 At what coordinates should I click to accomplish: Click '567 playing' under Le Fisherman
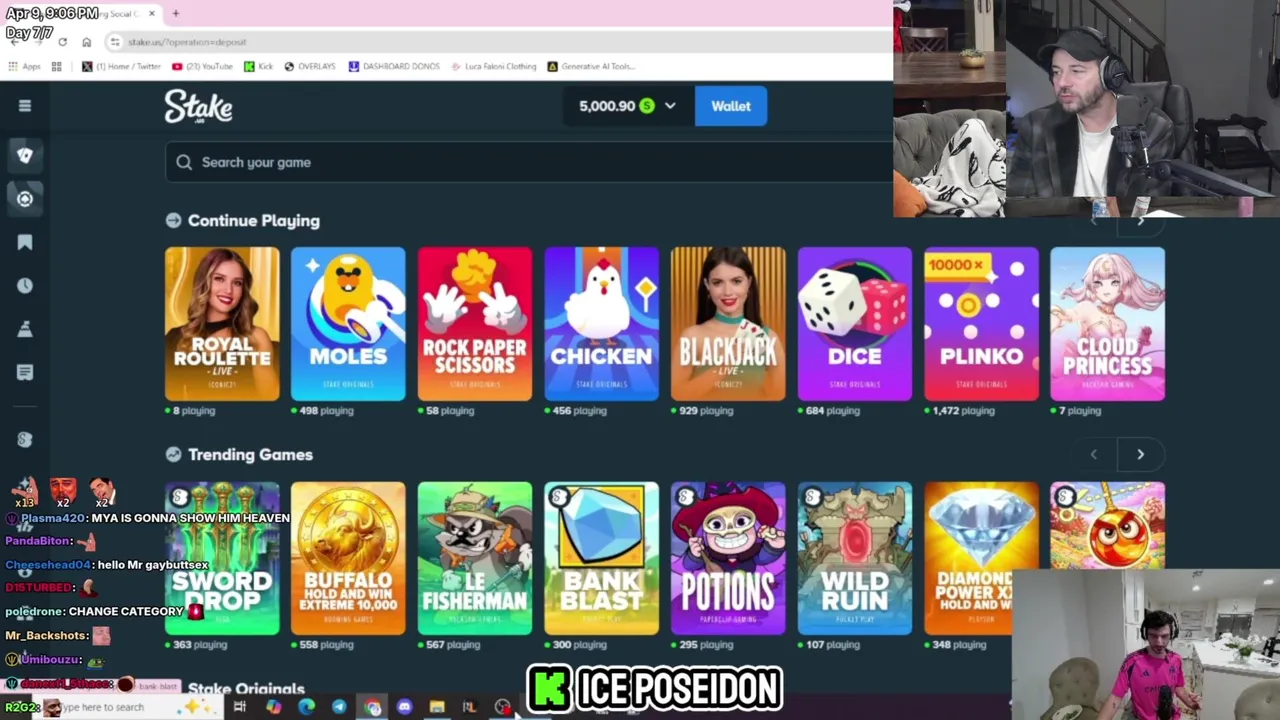pos(453,645)
